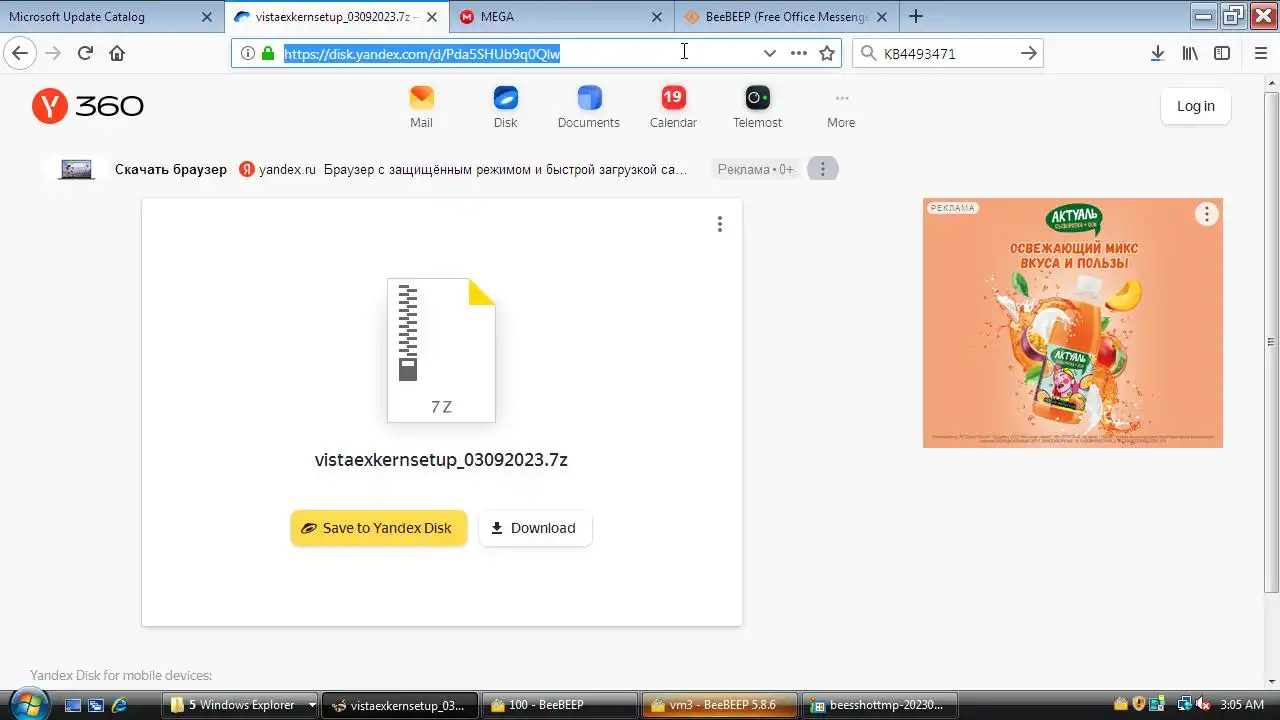Expand the More services menu
Screen dimensions: 1280x720
(841, 107)
